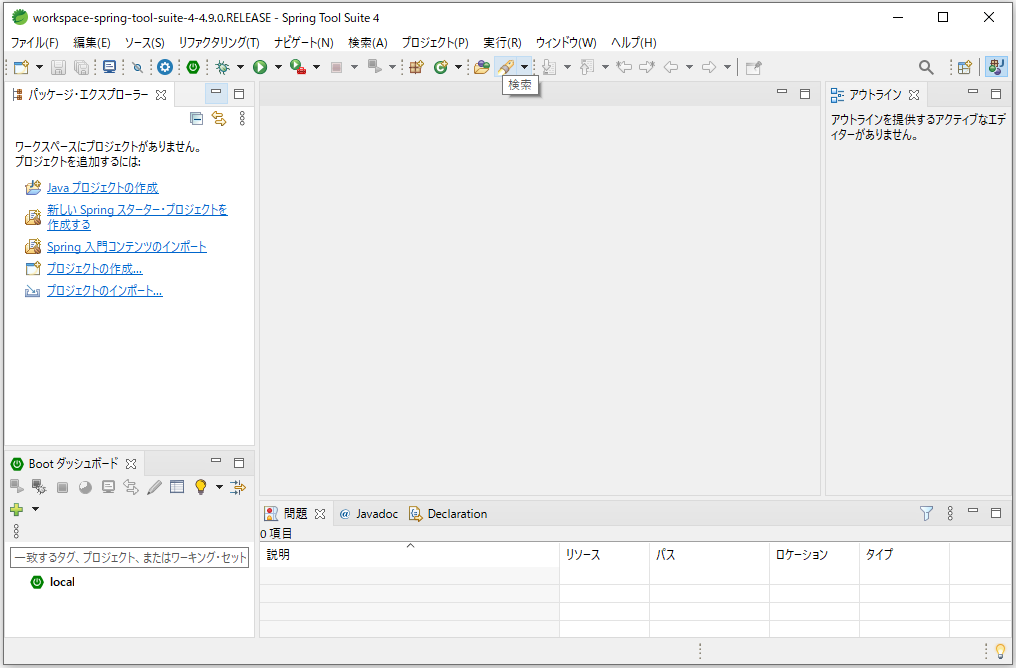Toggle the Java perspective button
This screenshot has width=1016, height=668.
pyautogui.click(x=995, y=67)
